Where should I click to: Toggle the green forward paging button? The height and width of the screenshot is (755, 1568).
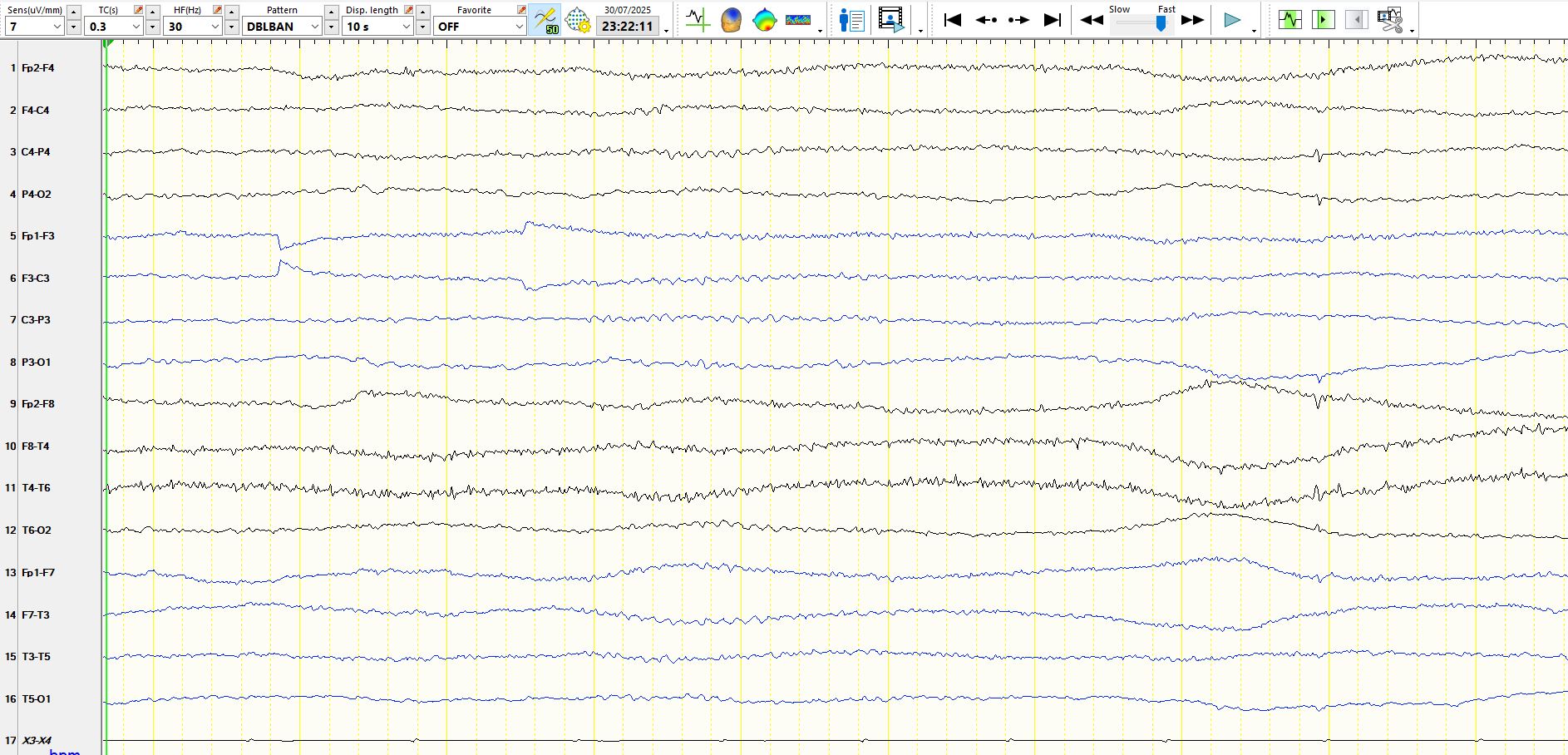[x=1323, y=20]
